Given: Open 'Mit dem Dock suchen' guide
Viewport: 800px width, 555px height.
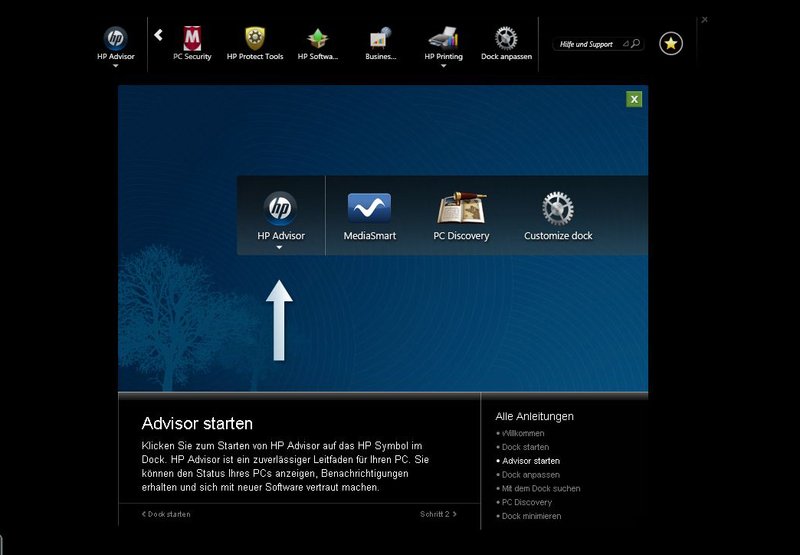Looking at the screenshot, I should tap(541, 488).
